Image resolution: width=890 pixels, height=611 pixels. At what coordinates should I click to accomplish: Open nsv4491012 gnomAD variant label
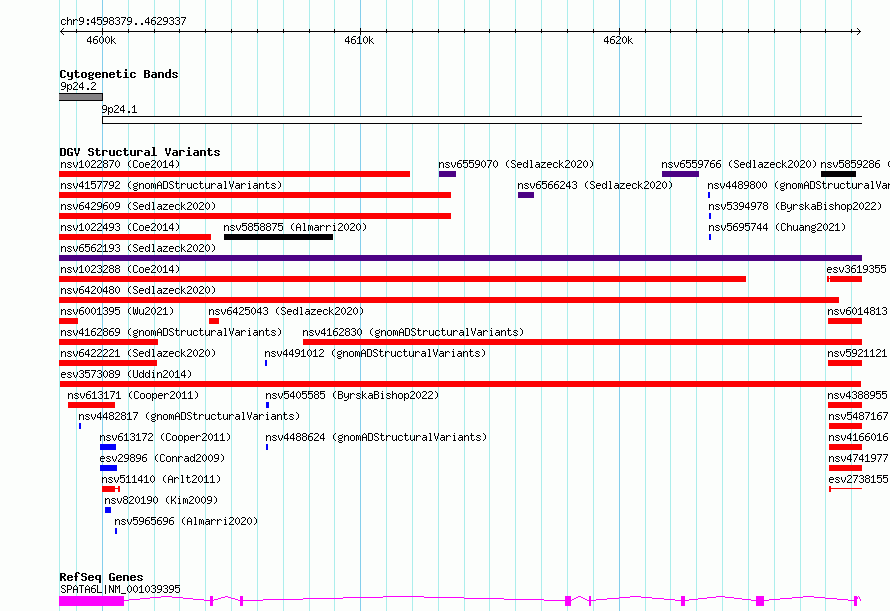click(x=375, y=353)
